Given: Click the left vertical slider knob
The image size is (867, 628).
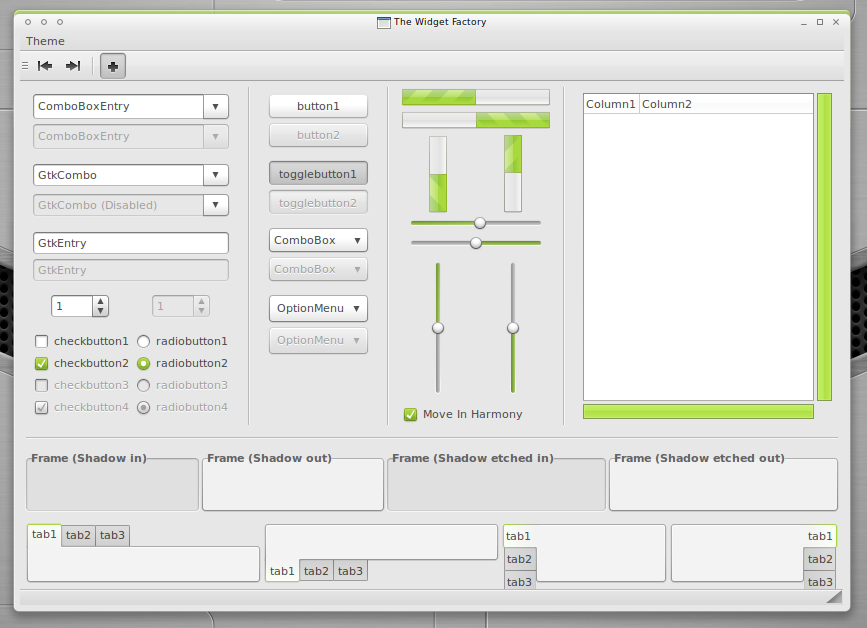Looking at the screenshot, I should coord(438,328).
